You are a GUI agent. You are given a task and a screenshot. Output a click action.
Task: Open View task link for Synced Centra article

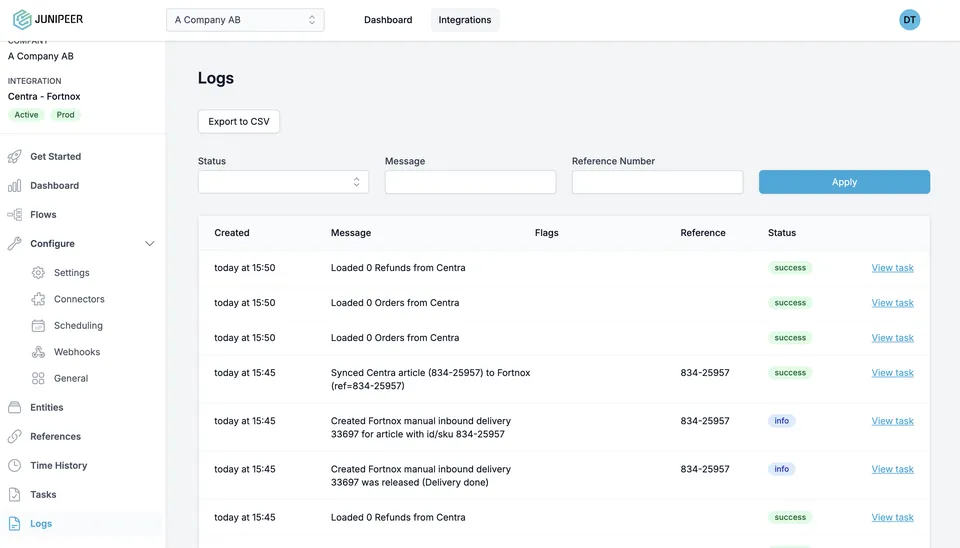pos(892,373)
